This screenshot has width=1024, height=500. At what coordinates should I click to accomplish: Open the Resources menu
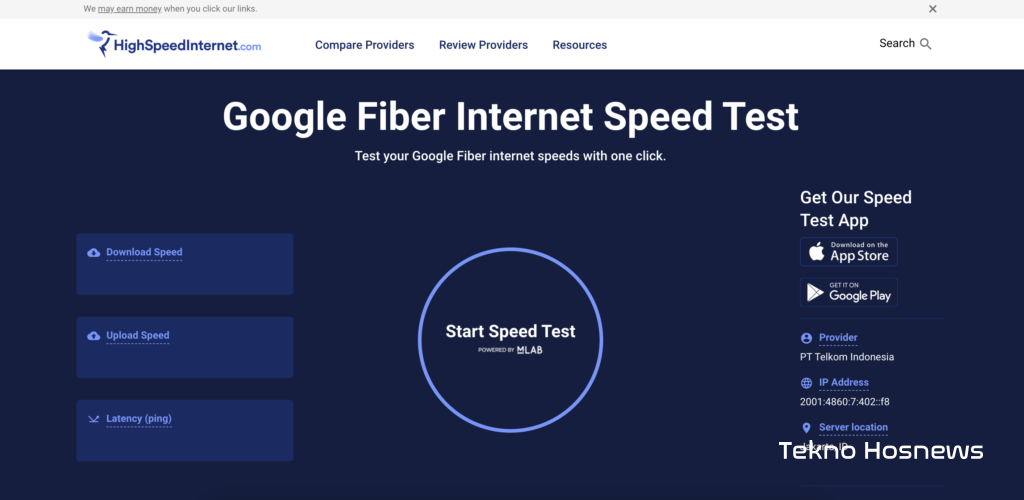click(x=580, y=45)
